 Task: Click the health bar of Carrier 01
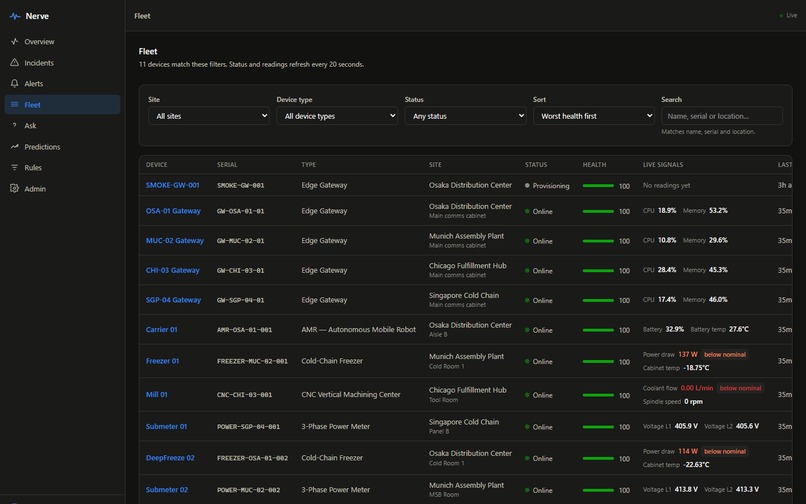click(x=598, y=330)
